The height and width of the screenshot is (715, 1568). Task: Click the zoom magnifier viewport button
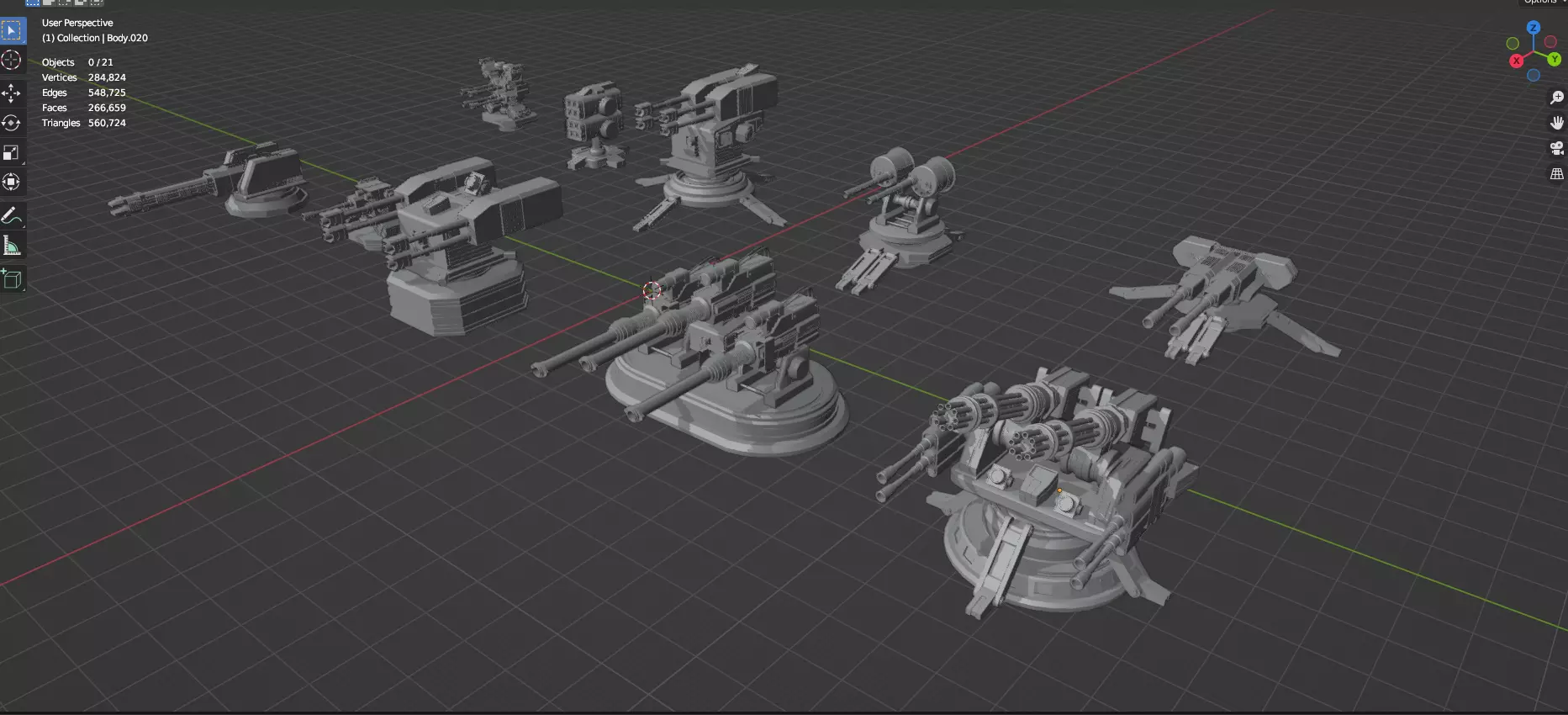1557,98
